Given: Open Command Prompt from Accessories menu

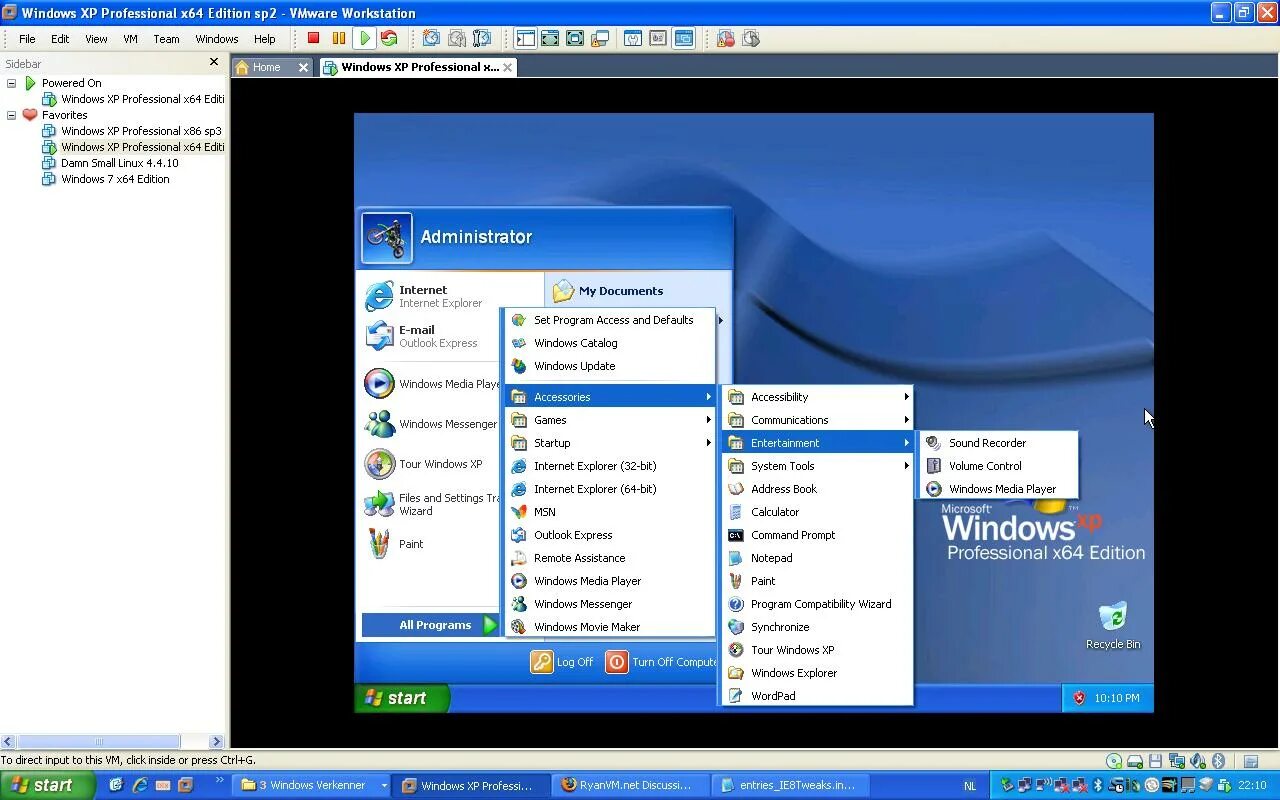Looking at the screenshot, I should click(817, 535).
